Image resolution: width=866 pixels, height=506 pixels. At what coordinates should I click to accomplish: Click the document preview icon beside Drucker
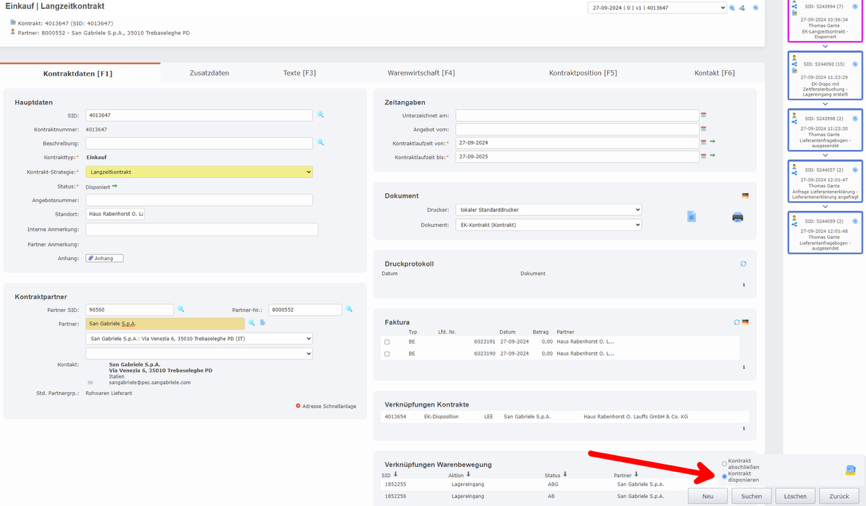point(691,216)
